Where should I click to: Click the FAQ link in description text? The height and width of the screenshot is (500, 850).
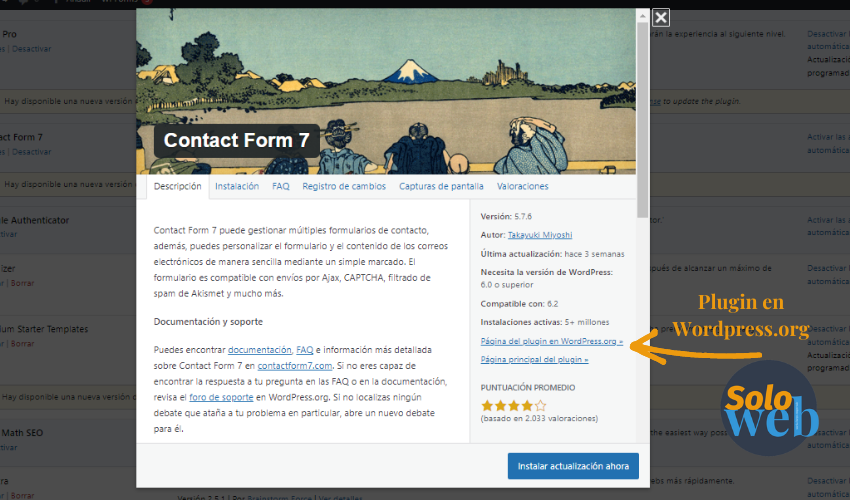tap(305, 350)
